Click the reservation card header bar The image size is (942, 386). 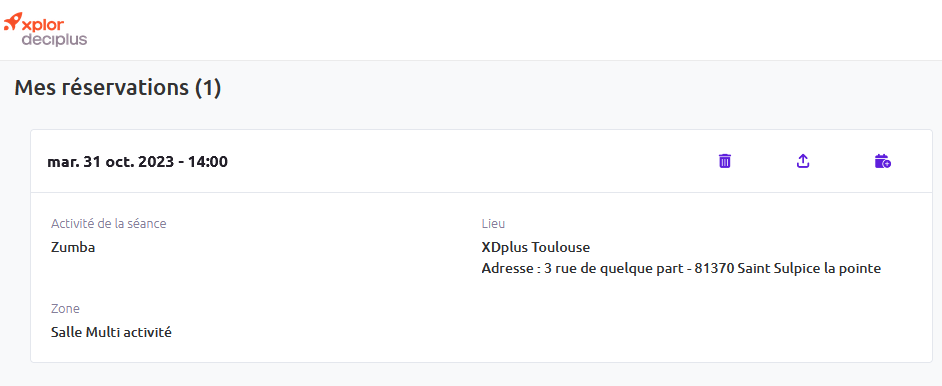tap(481, 161)
